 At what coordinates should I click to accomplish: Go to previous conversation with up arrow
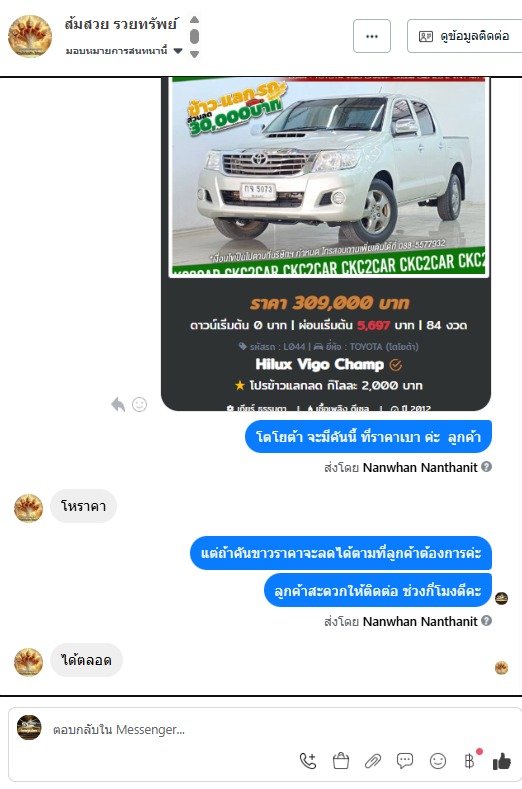(194, 20)
